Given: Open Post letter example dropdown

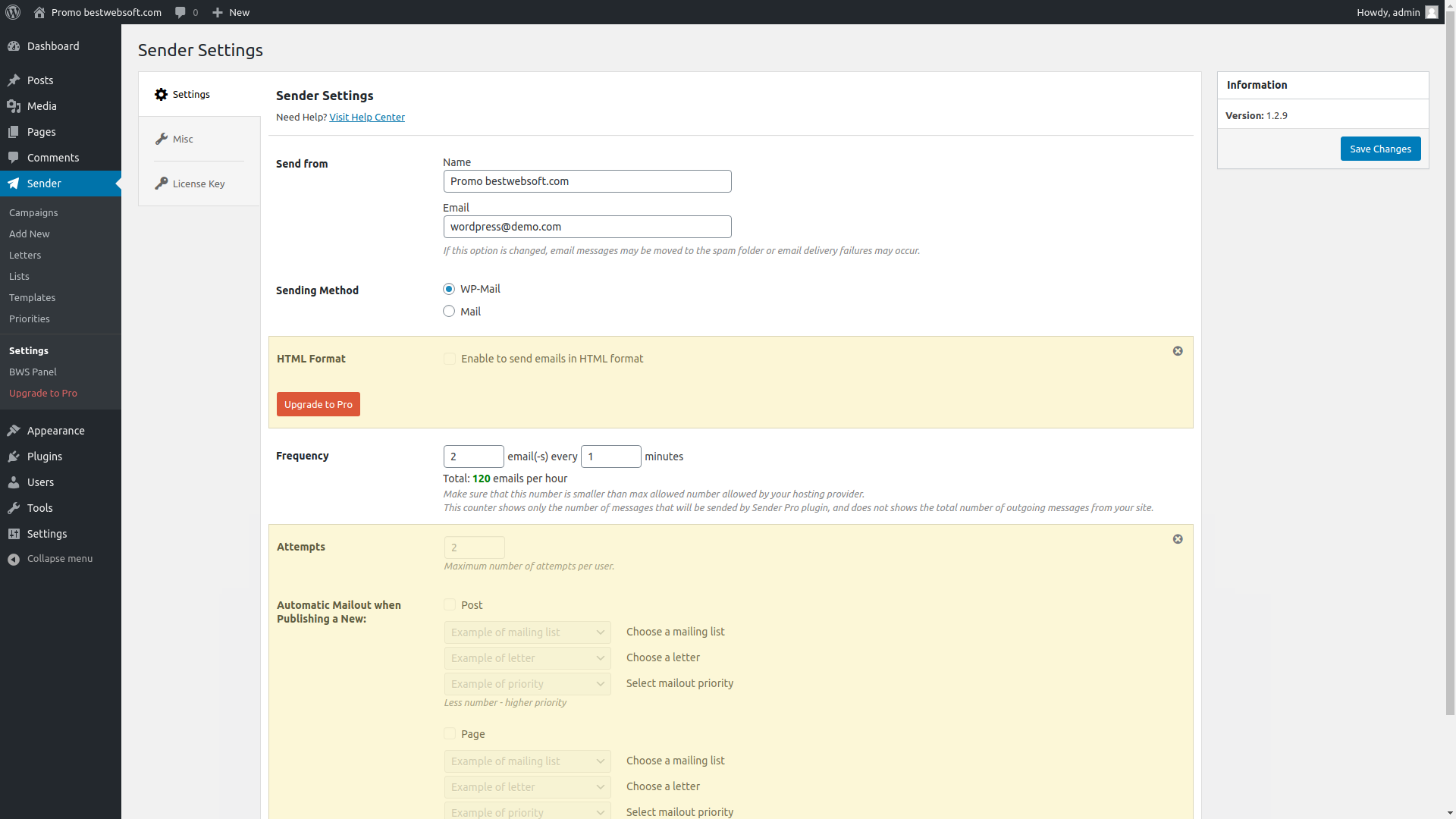Looking at the screenshot, I should (x=528, y=658).
